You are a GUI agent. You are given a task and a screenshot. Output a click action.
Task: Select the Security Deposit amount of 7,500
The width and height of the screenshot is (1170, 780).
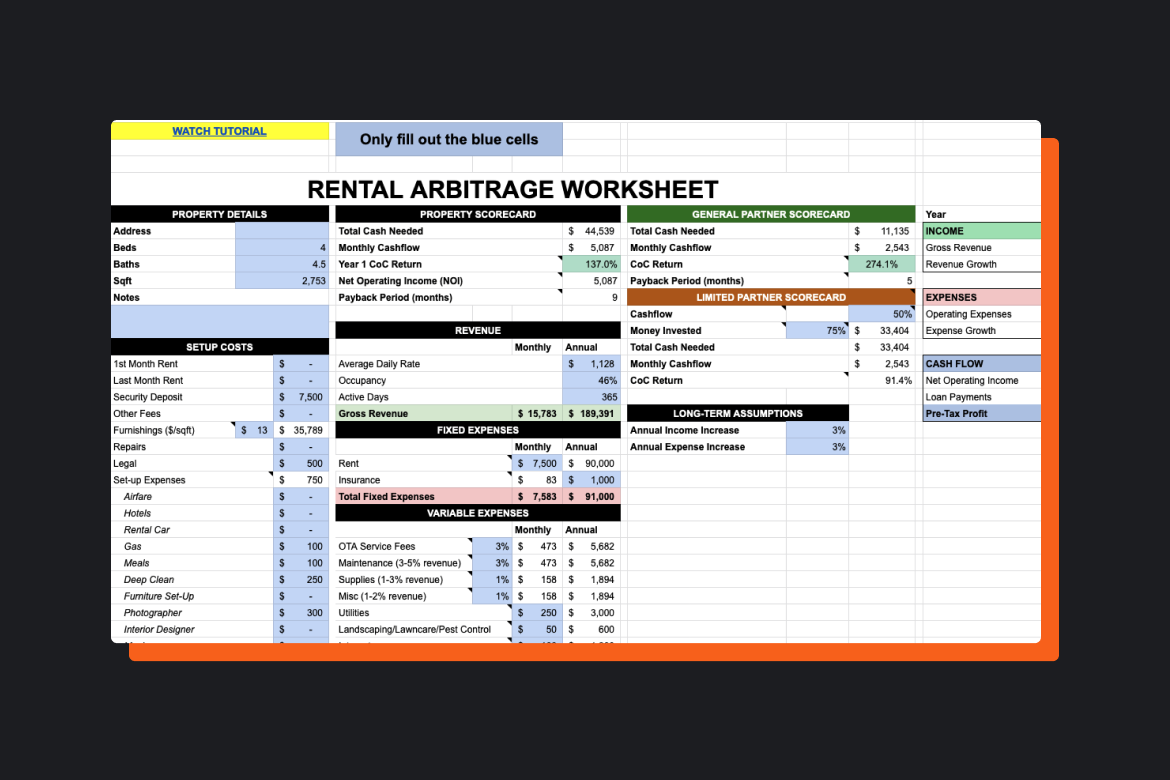coord(301,397)
